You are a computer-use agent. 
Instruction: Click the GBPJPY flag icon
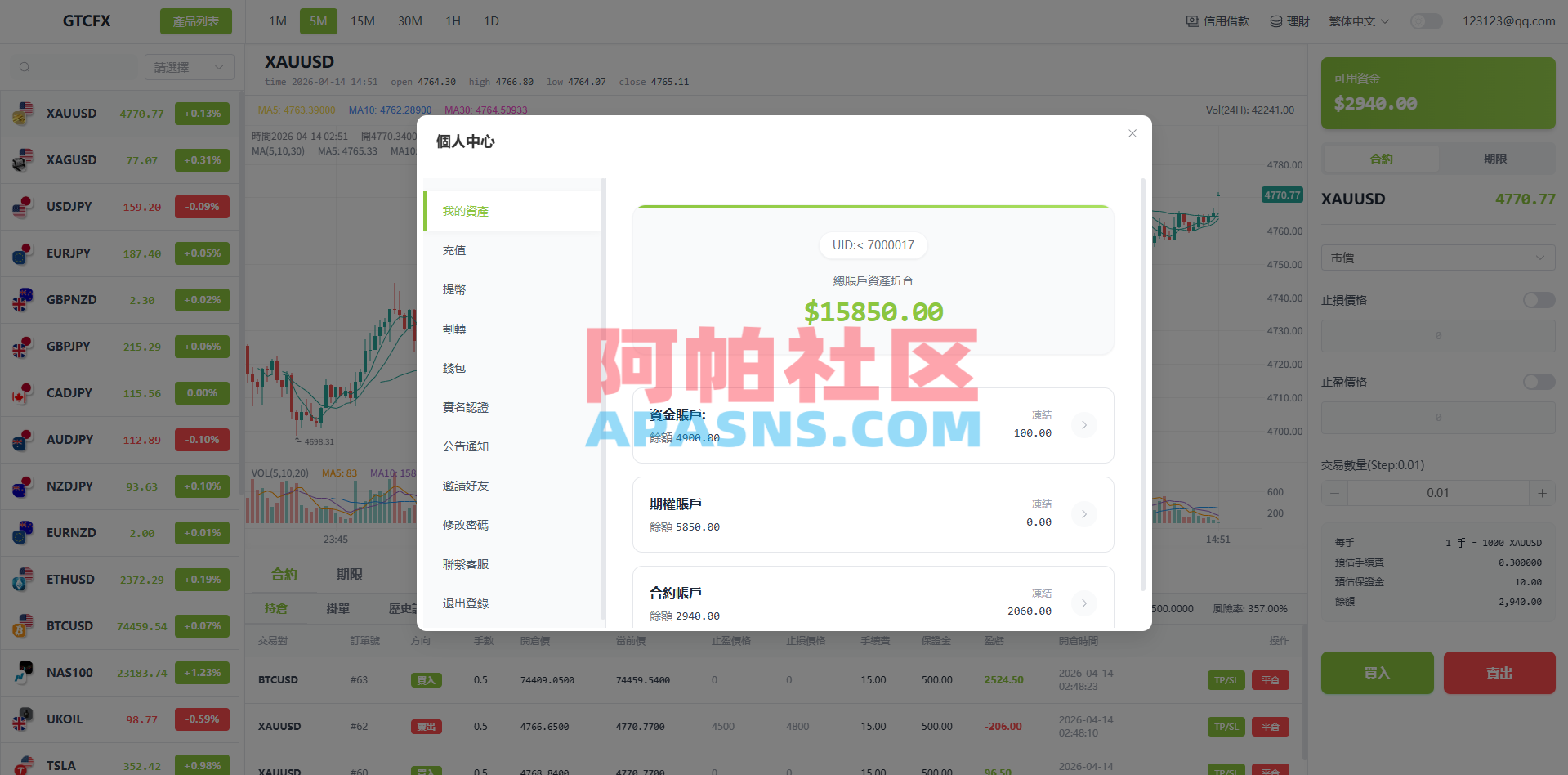click(23, 347)
